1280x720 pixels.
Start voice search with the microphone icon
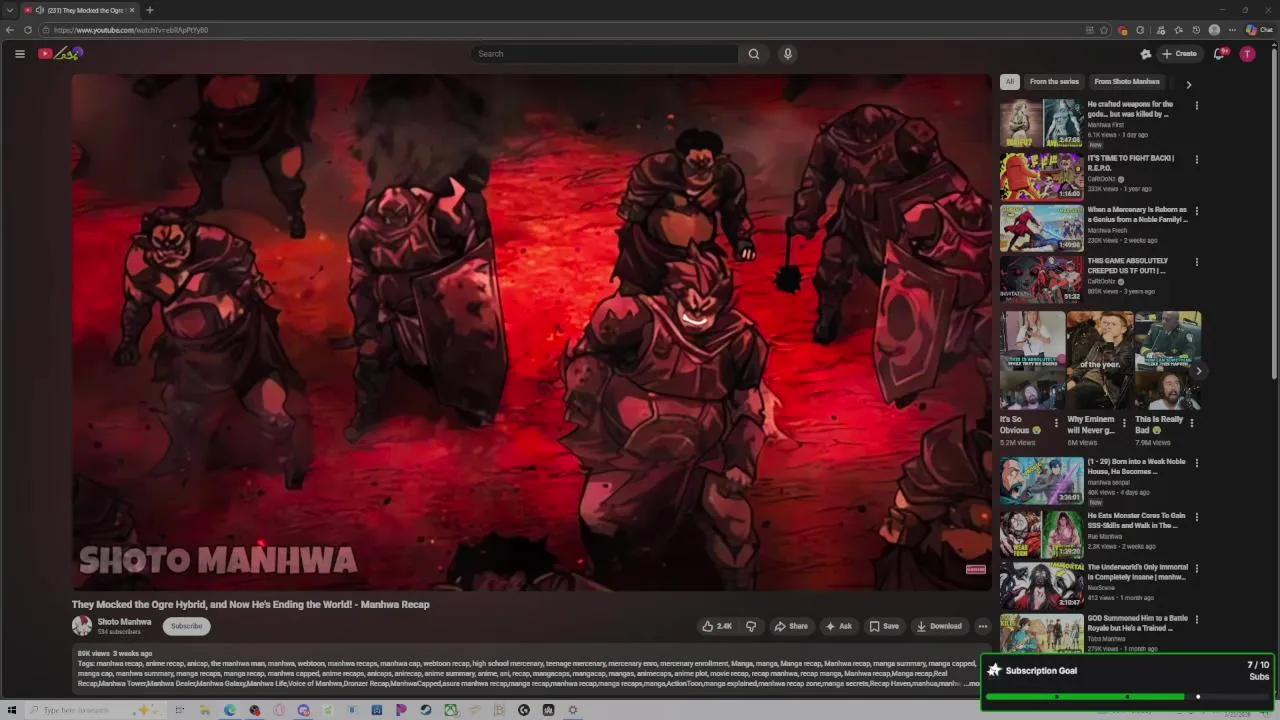pos(788,54)
